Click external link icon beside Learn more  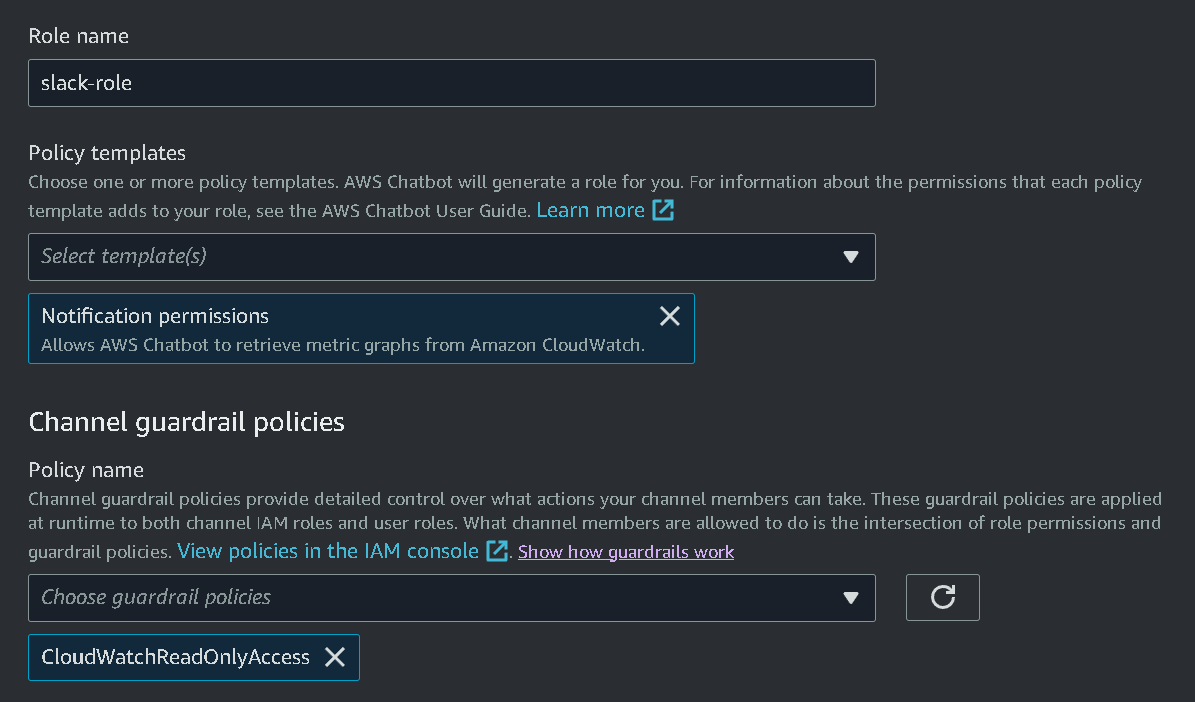(663, 210)
